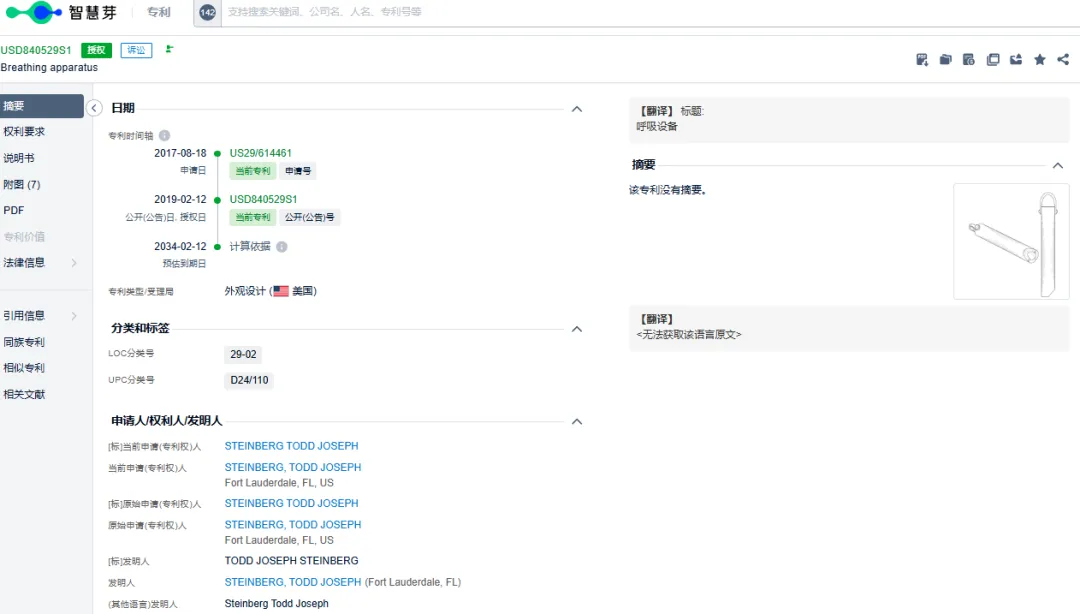Image resolution: width=1080 pixels, height=614 pixels.
Task: Expand 引用信息 submenu arrow
Action: [74, 316]
